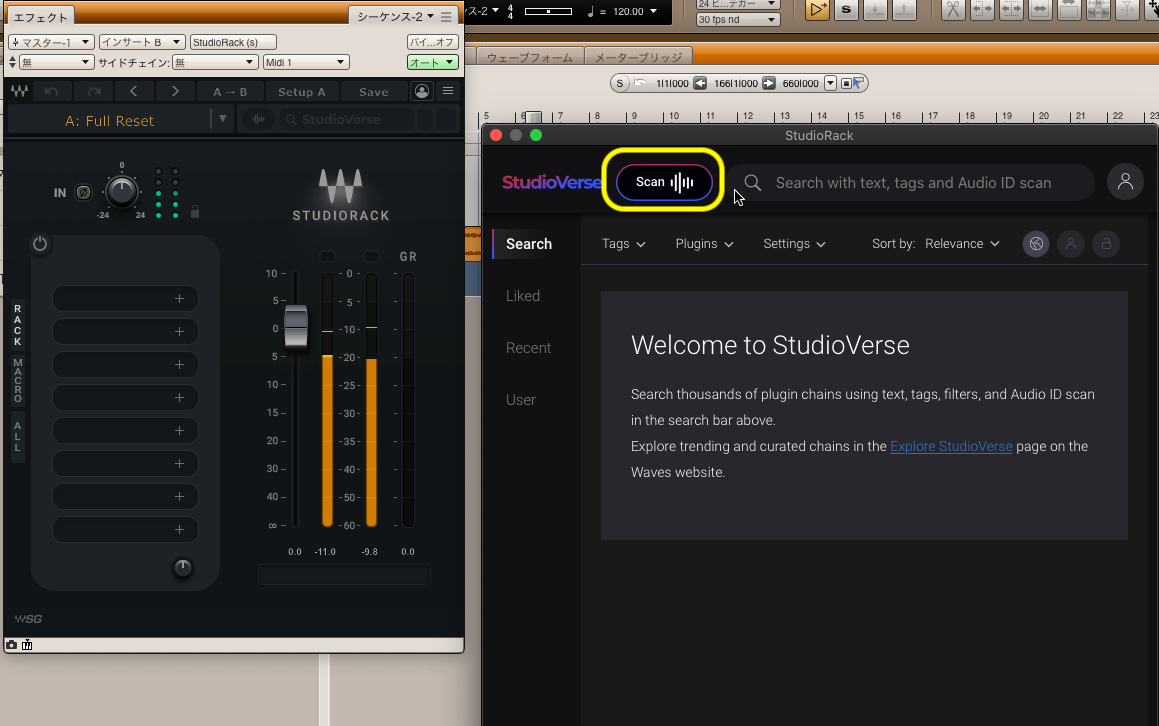This screenshot has width=1159, height=726.
Task: Open the User section in StudioVerse
Action: click(520, 400)
